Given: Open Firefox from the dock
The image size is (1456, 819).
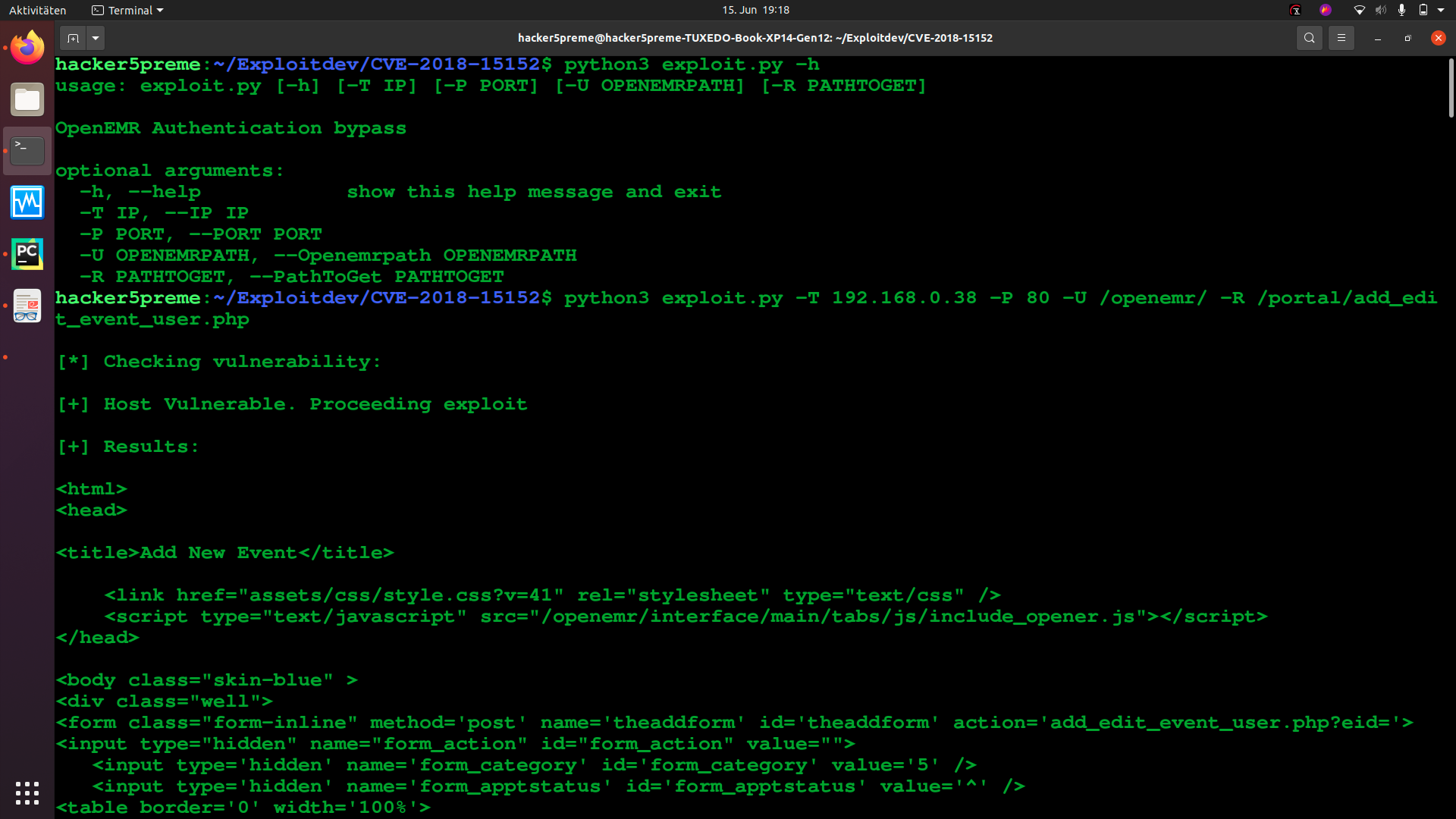Looking at the screenshot, I should [27, 48].
